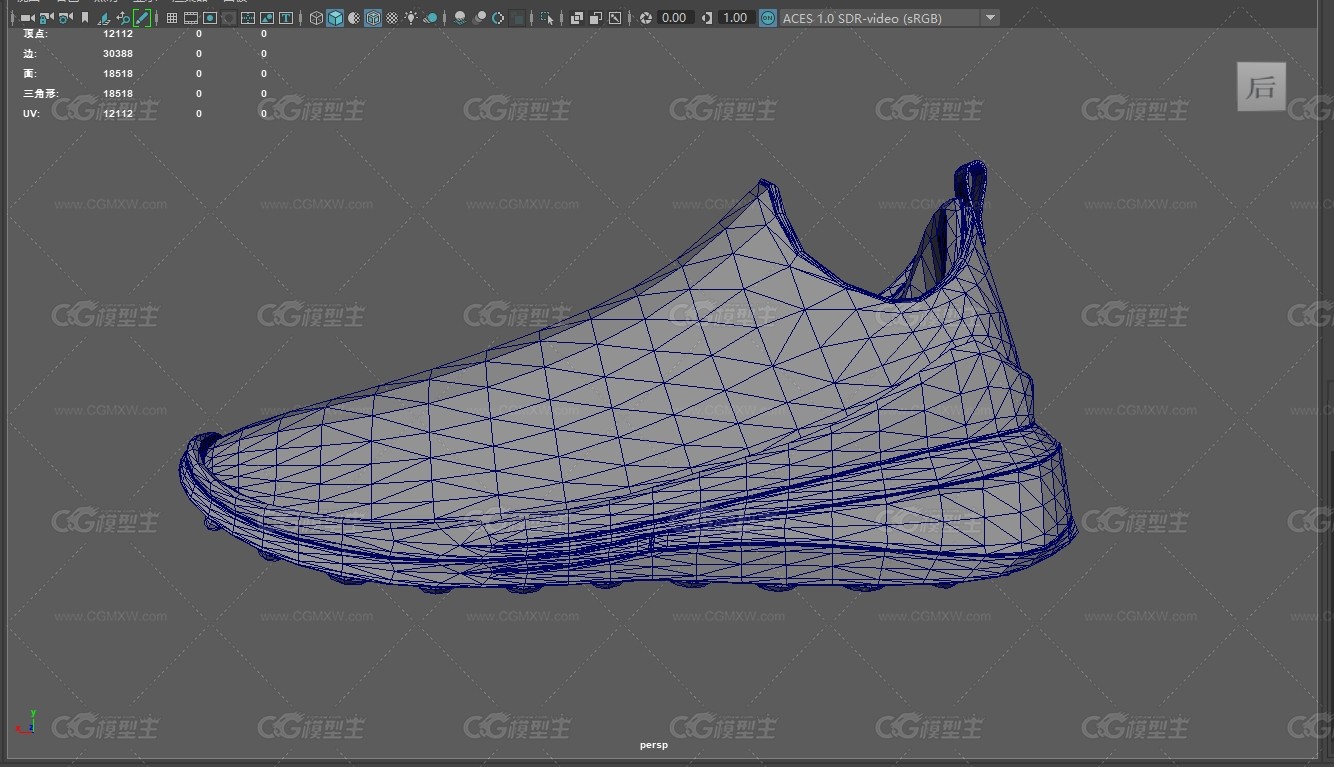Open the ACES 1.0 SDR-video dropdown
This screenshot has width=1334, height=767.
(889, 18)
